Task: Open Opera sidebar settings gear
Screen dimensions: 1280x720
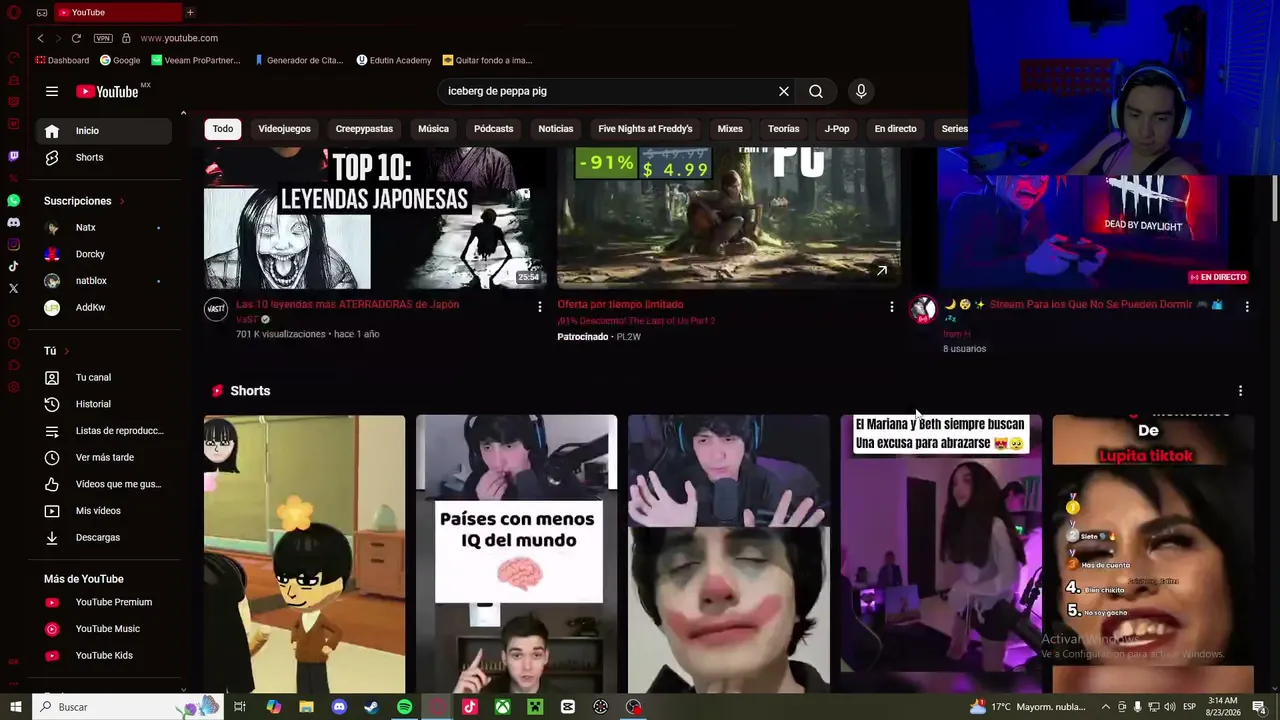Action: click(x=13, y=387)
